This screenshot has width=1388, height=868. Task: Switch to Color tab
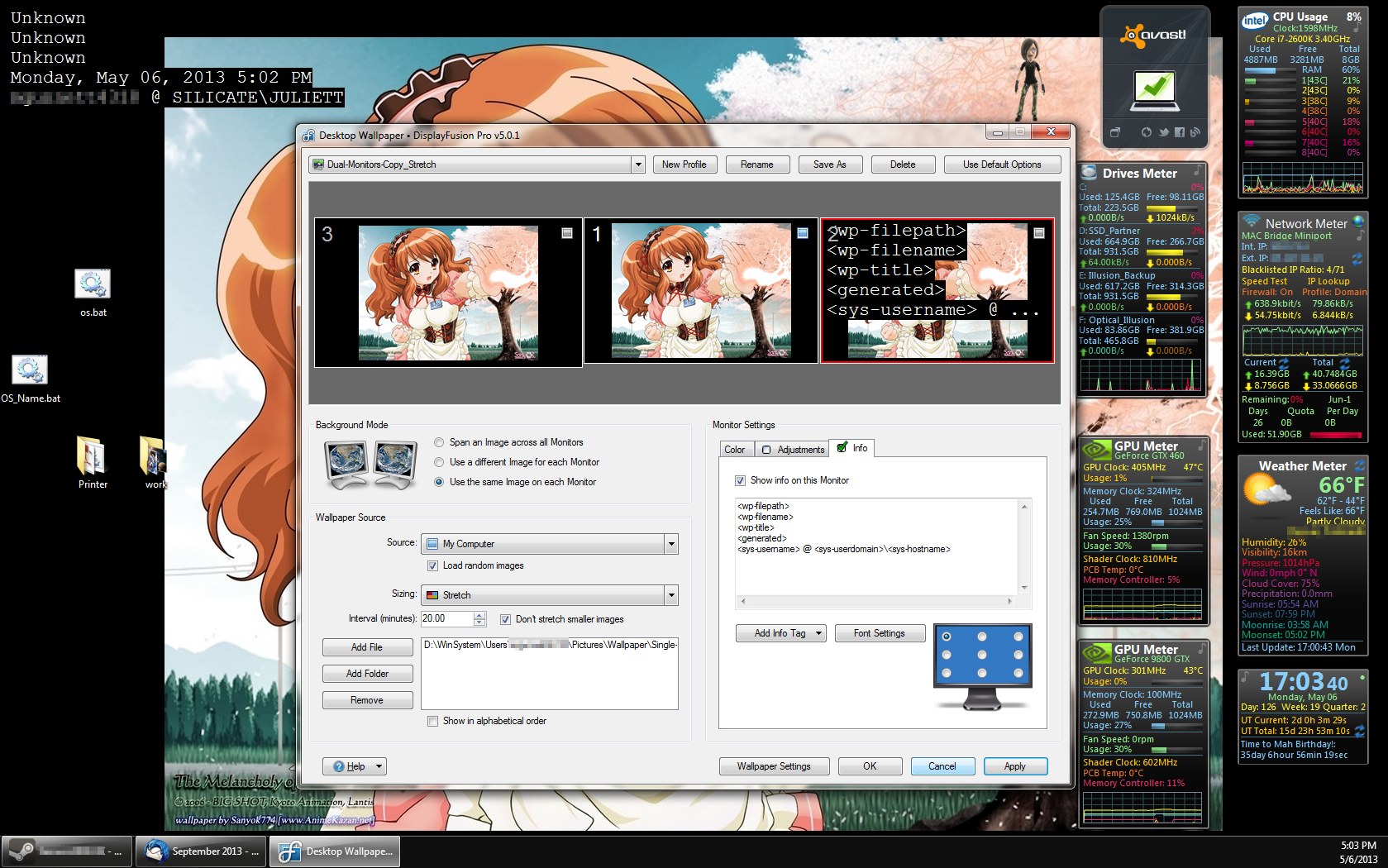(x=735, y=450)
